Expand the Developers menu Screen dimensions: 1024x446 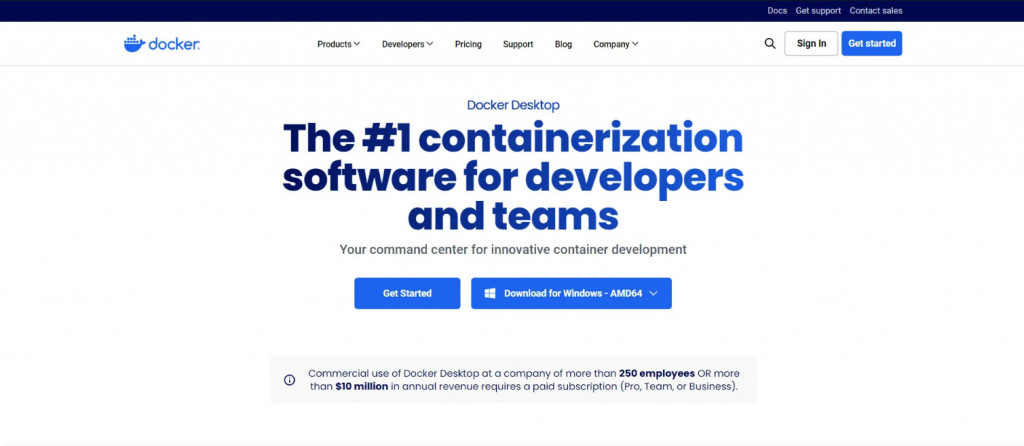408,44
